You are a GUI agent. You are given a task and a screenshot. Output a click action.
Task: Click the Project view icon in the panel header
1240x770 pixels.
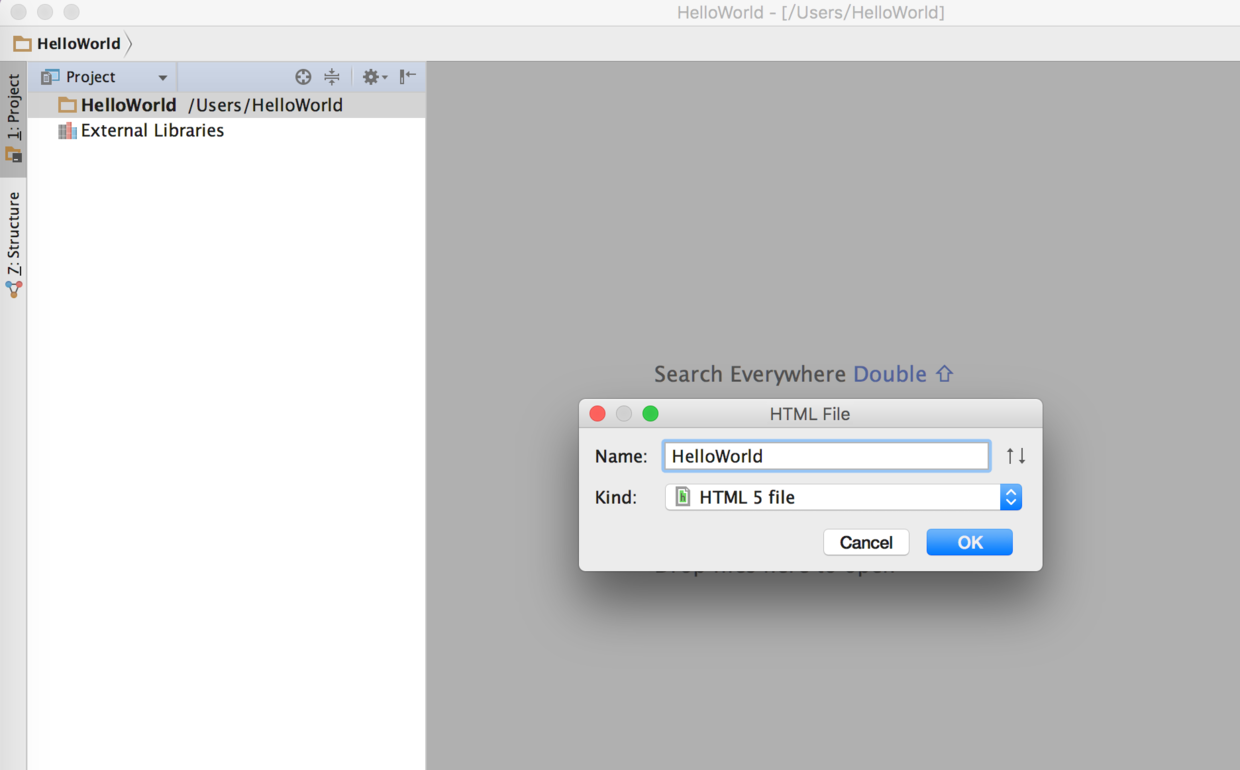50,77
